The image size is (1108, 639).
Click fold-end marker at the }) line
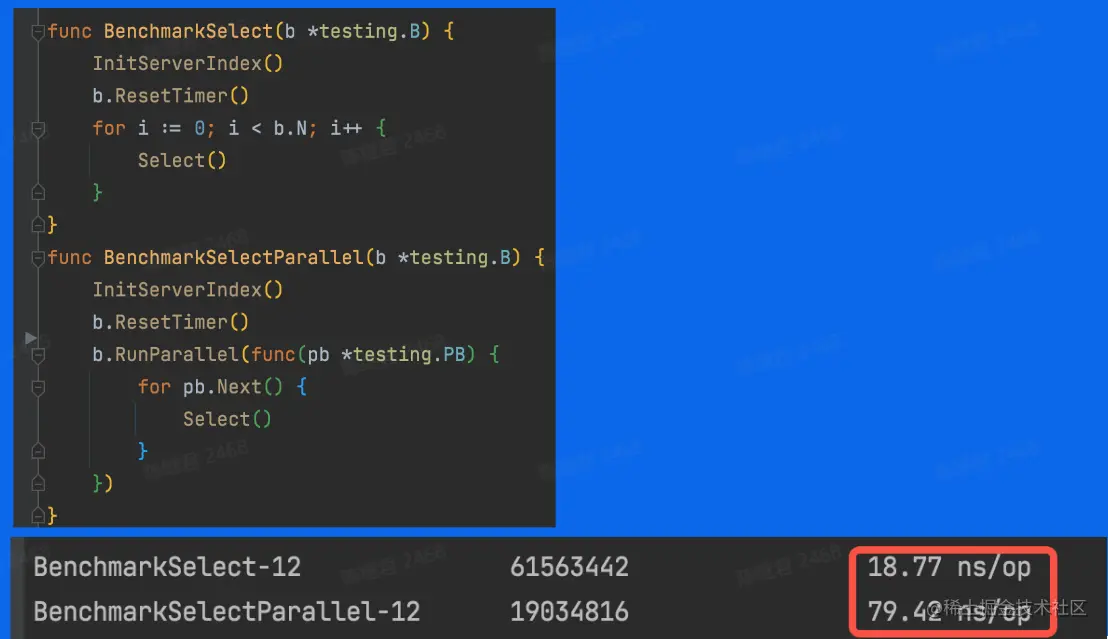click(38, 483)
